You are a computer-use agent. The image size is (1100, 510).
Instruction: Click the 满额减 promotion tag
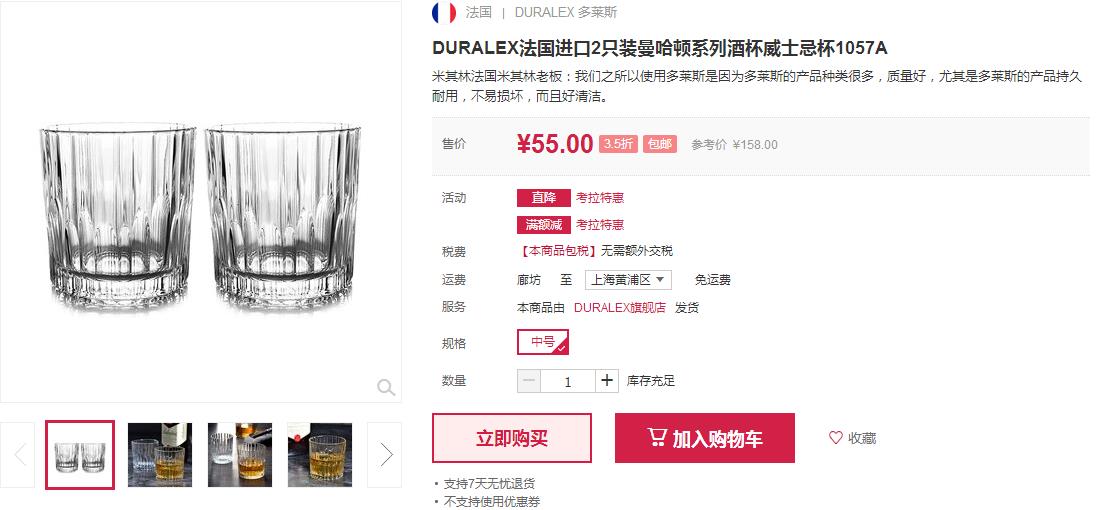pos(544,224)
